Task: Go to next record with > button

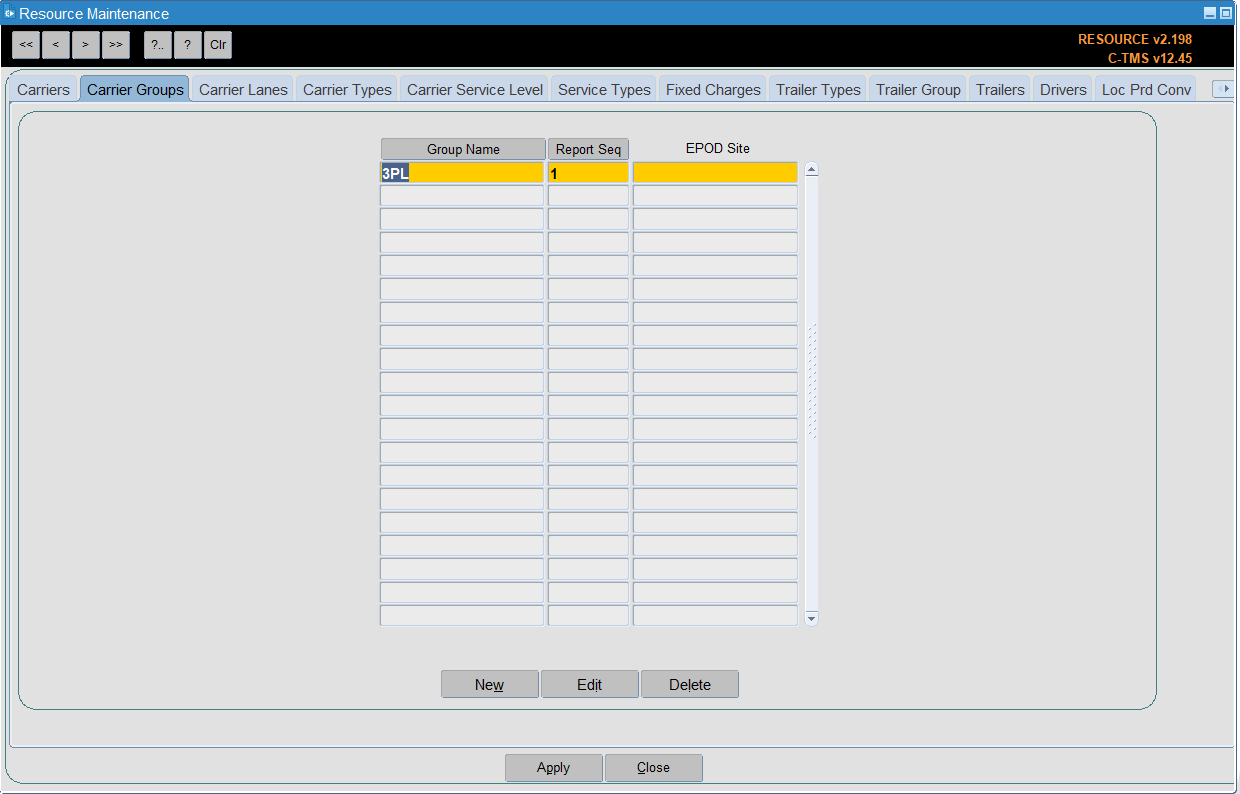Action: (86, 45)
